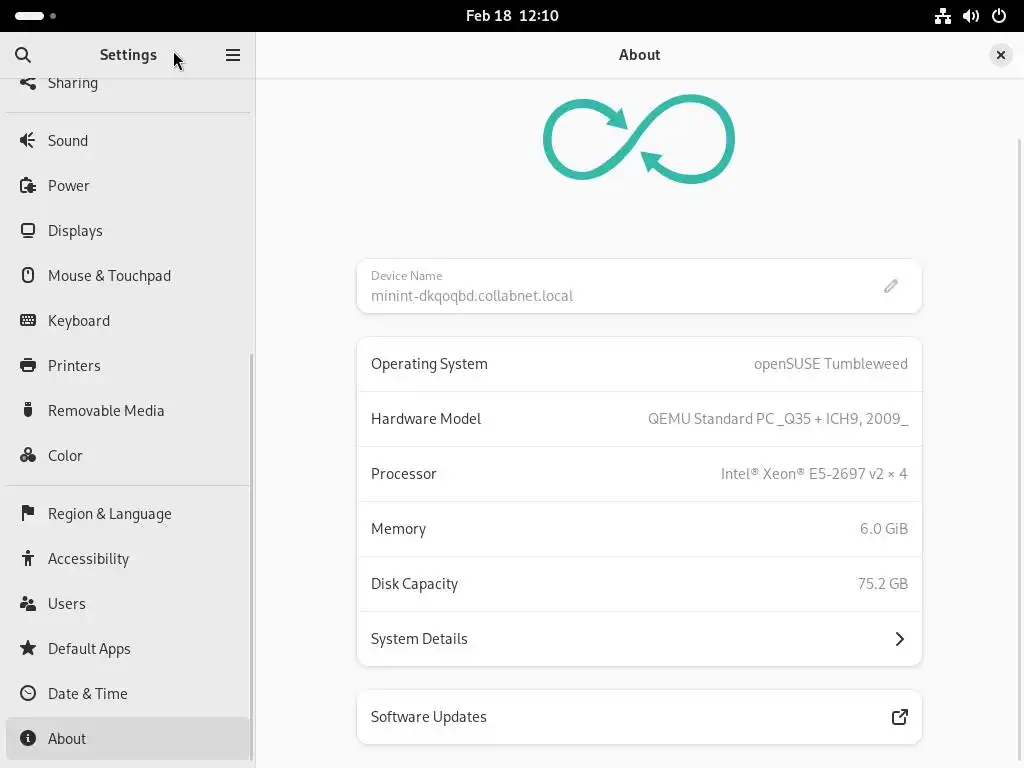Select Removable Media in sidebar
This screenshot has height=768, width=1024.
pyautogui.click(x=128, y=410)
